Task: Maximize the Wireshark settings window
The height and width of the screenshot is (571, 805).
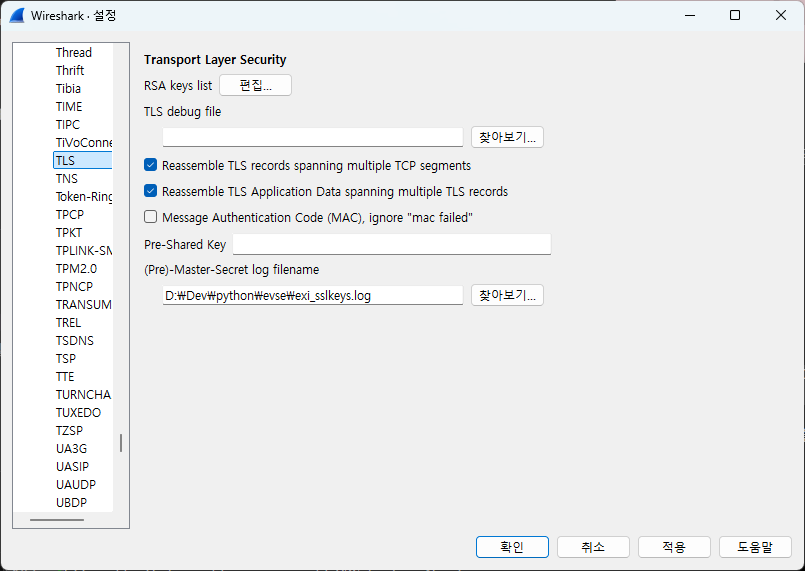Action: tap(735, 15)
